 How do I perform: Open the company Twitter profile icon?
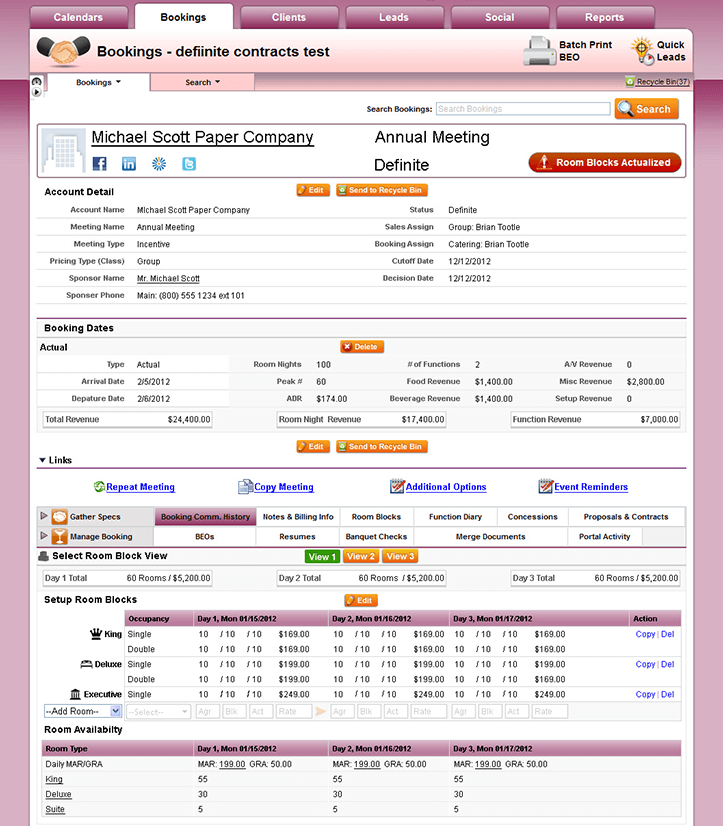click(189, 164)
